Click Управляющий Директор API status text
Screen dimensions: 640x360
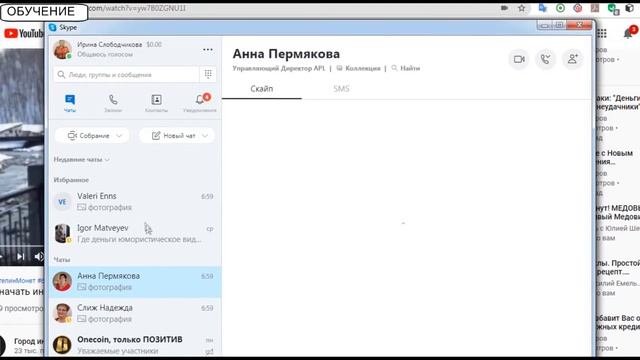pyautogui.click(x=279, y=68)
